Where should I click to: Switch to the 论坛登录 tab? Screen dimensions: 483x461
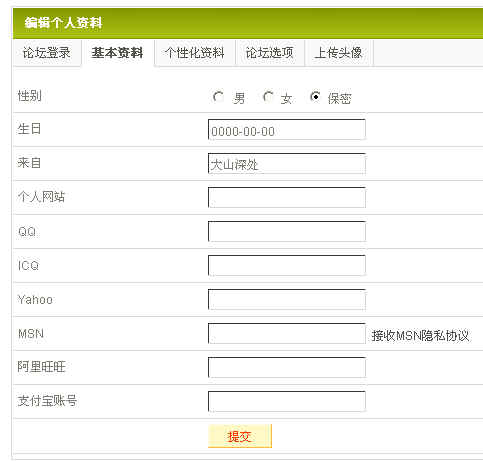click(x=47, y=53)
